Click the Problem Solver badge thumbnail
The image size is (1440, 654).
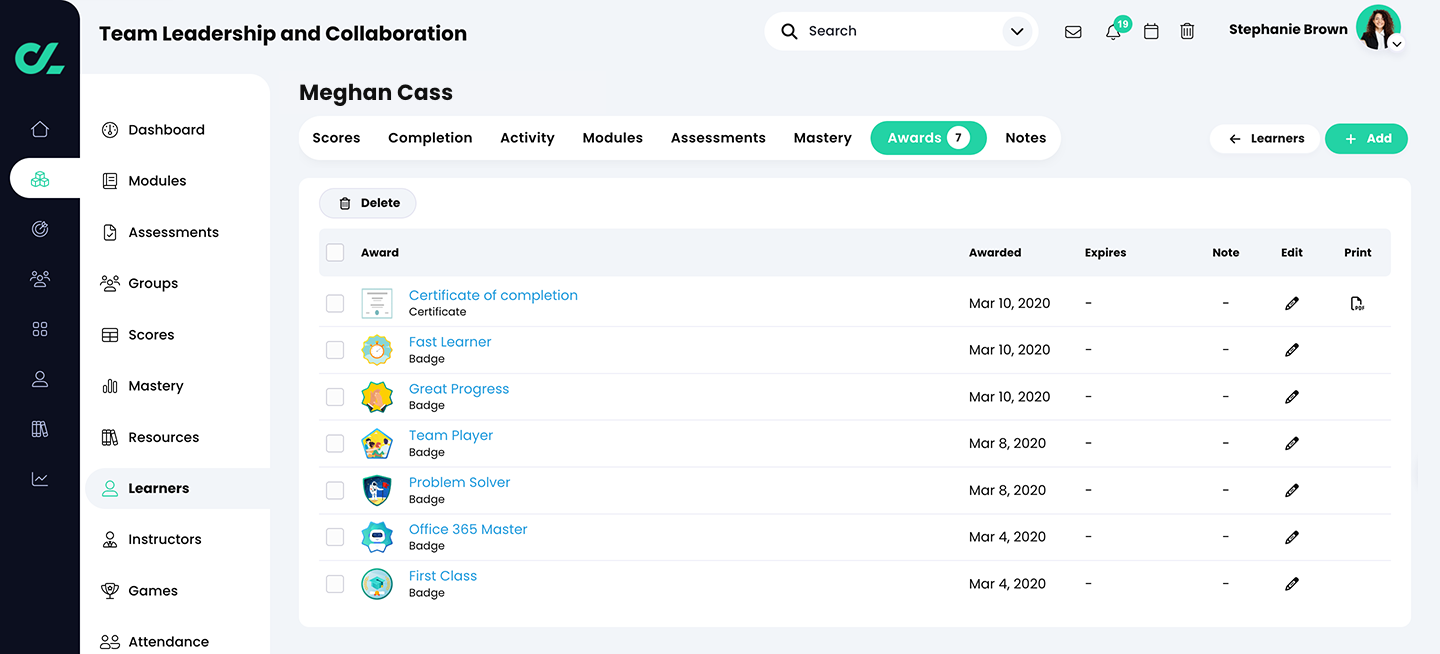[377, 490]
